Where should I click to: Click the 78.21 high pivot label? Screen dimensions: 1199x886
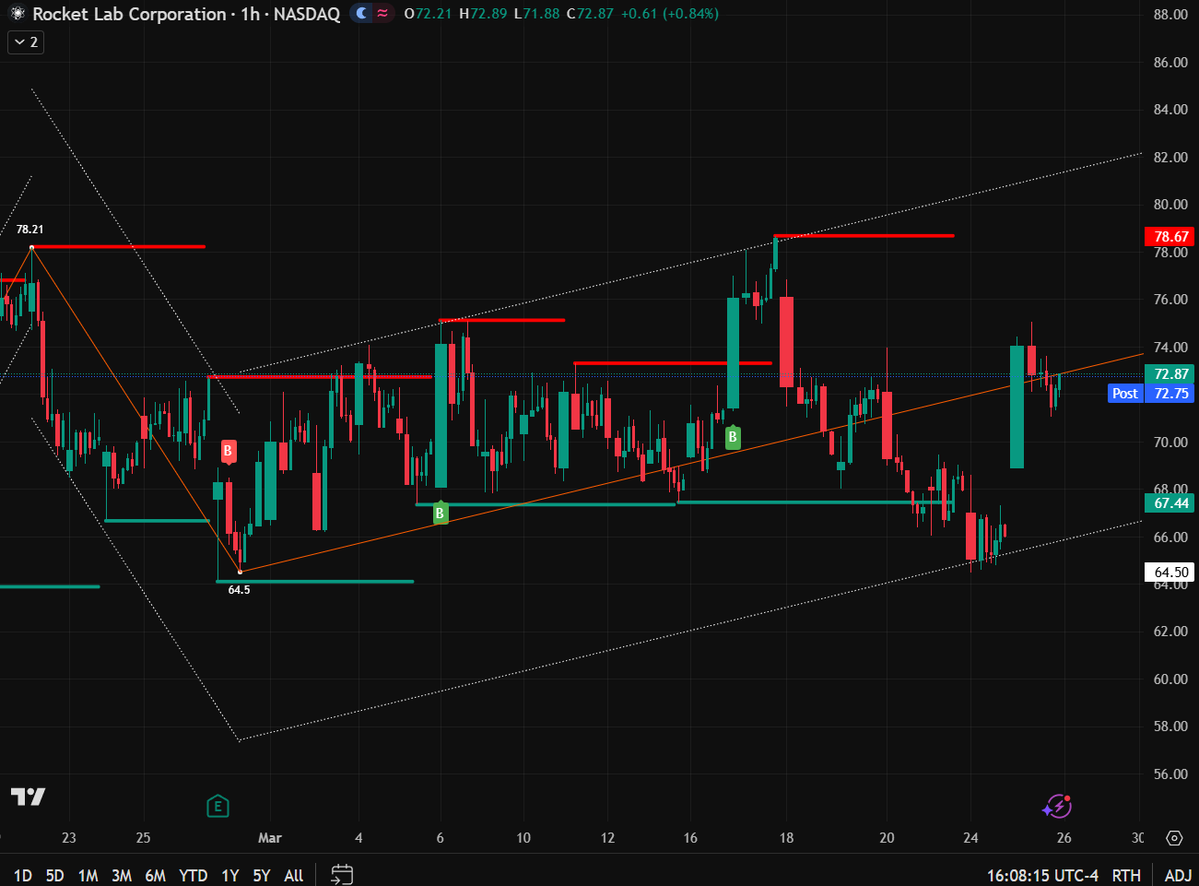click(30, 229)
